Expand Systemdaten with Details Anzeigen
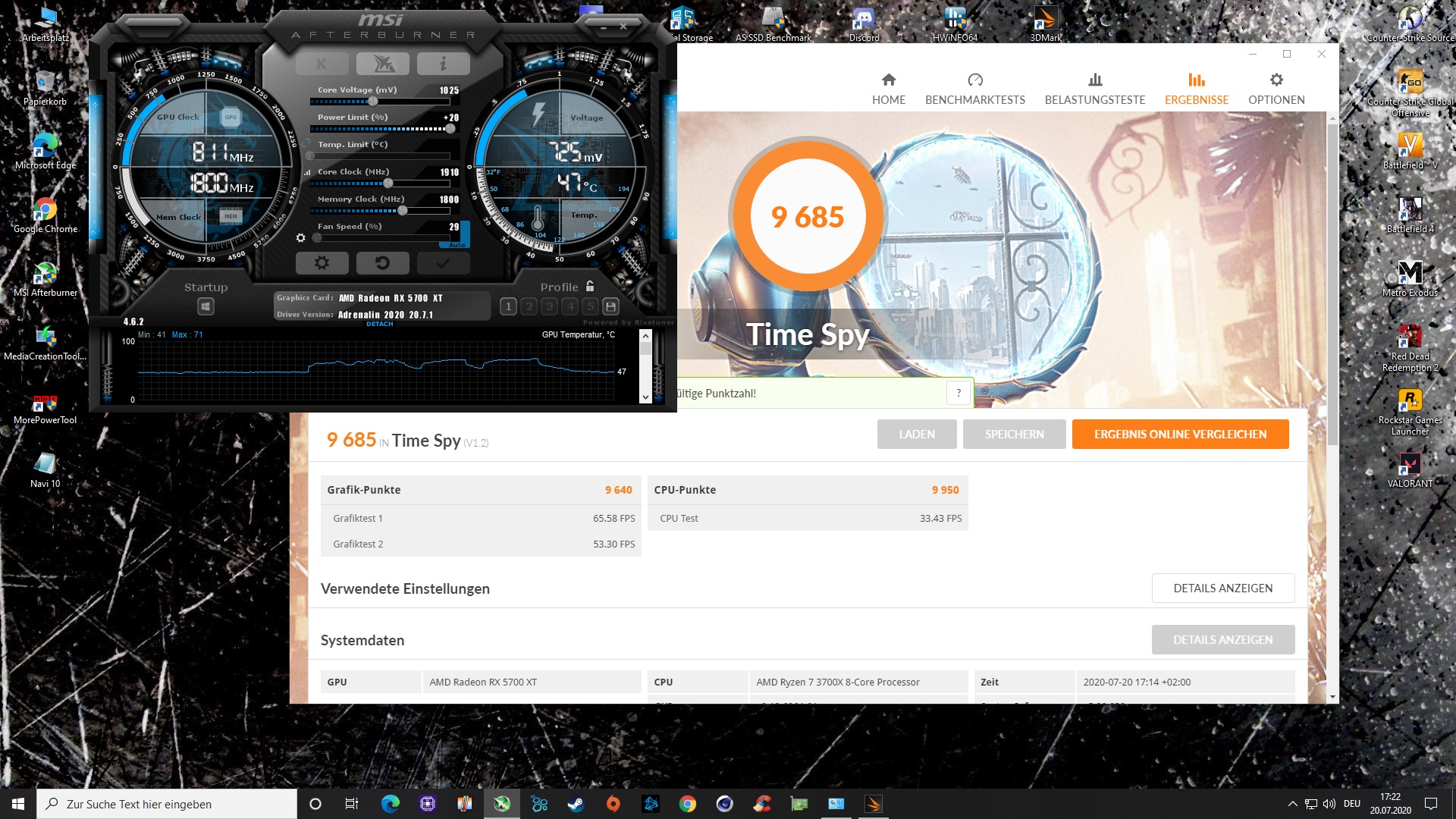Viewport: 1456px width, 819px height. point(1222,640)
